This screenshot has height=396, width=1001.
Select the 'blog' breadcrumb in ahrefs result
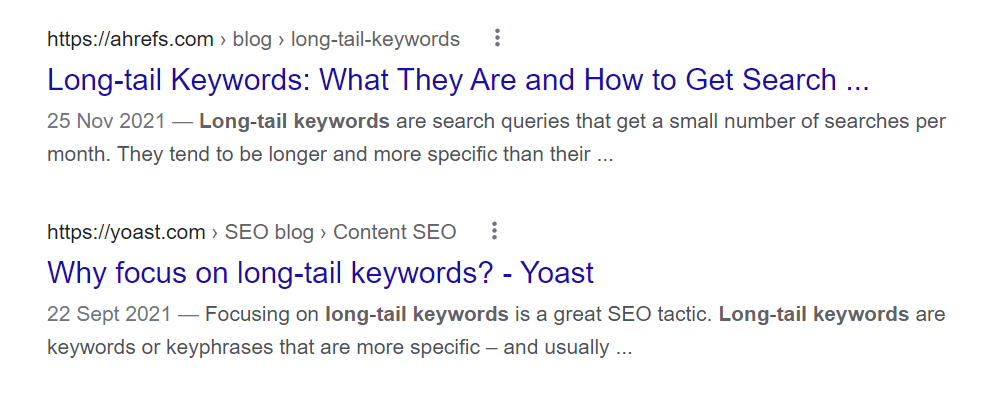click(x=252, y=40)
